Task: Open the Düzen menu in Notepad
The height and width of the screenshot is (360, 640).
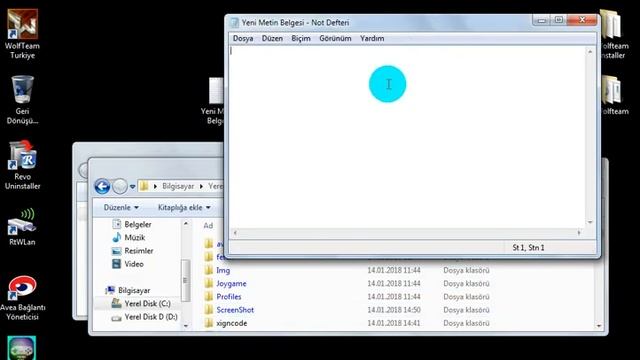Action: (x=272, y=38)
